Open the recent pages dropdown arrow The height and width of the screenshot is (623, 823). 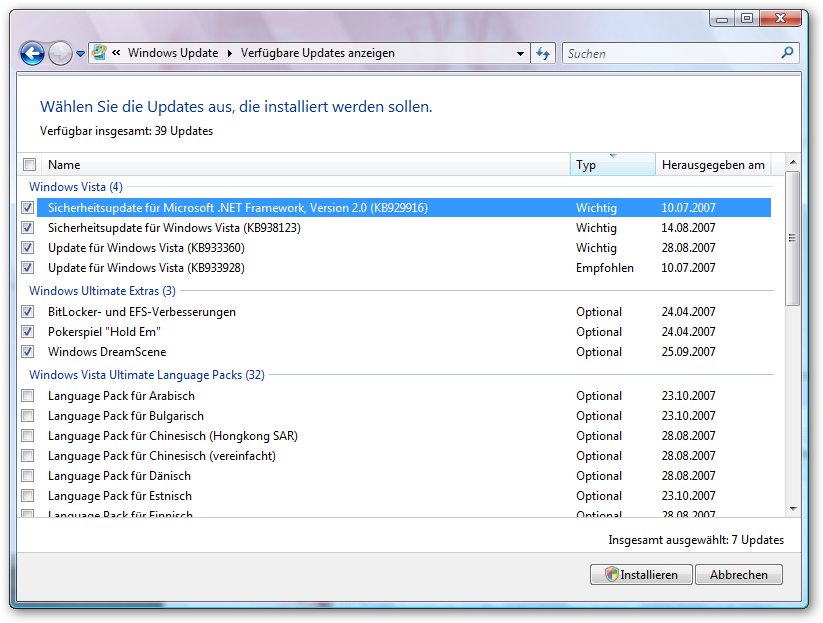tap(80, 54)
